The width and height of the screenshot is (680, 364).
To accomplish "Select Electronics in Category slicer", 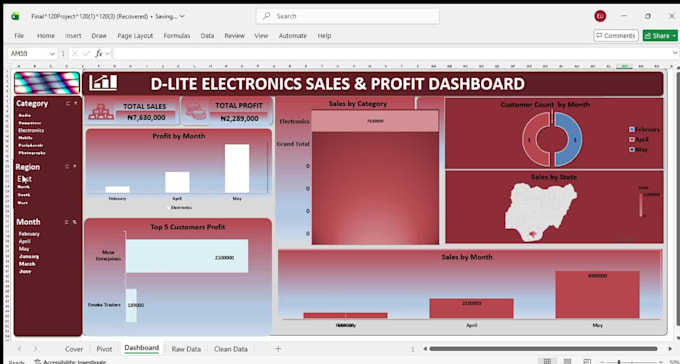I will click(x=31, y=130).
